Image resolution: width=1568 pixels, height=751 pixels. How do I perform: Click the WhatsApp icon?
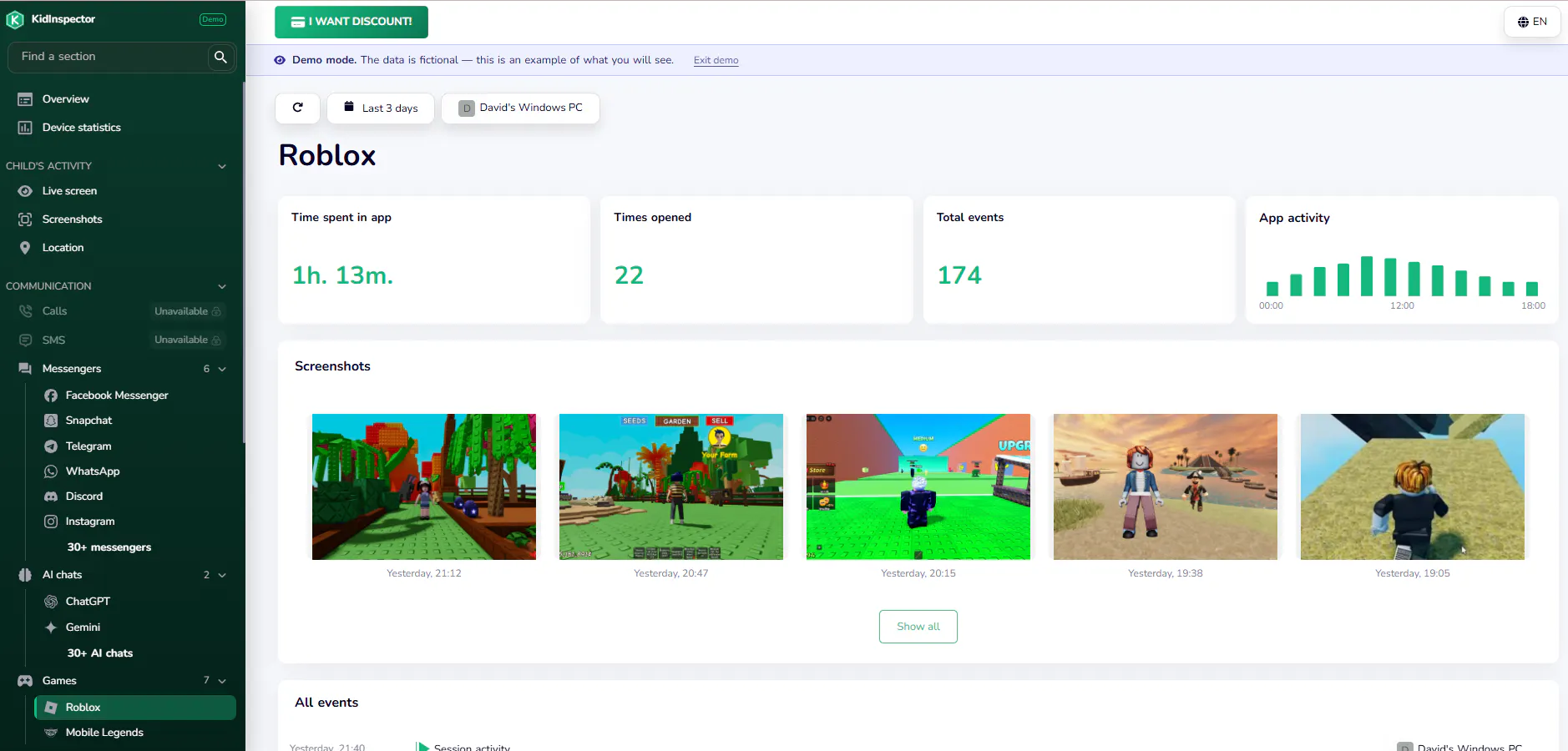click(51, 471)
